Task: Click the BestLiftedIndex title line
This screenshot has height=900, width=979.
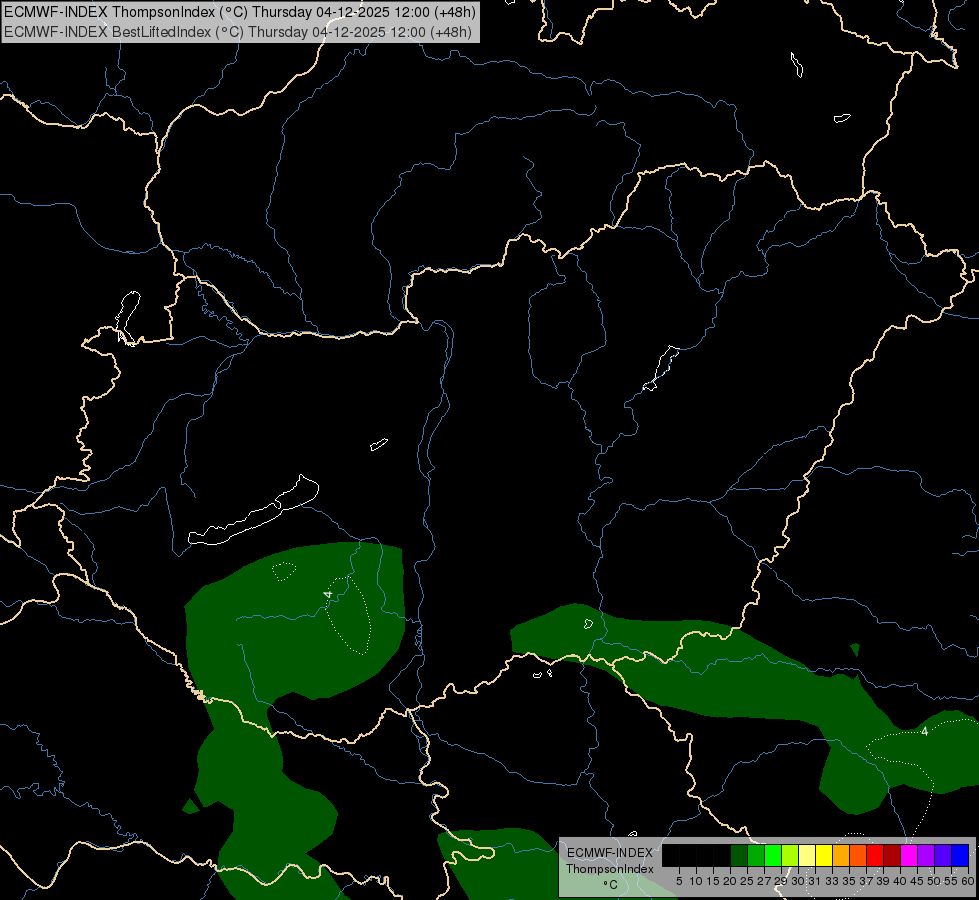Action: [238, 32]
